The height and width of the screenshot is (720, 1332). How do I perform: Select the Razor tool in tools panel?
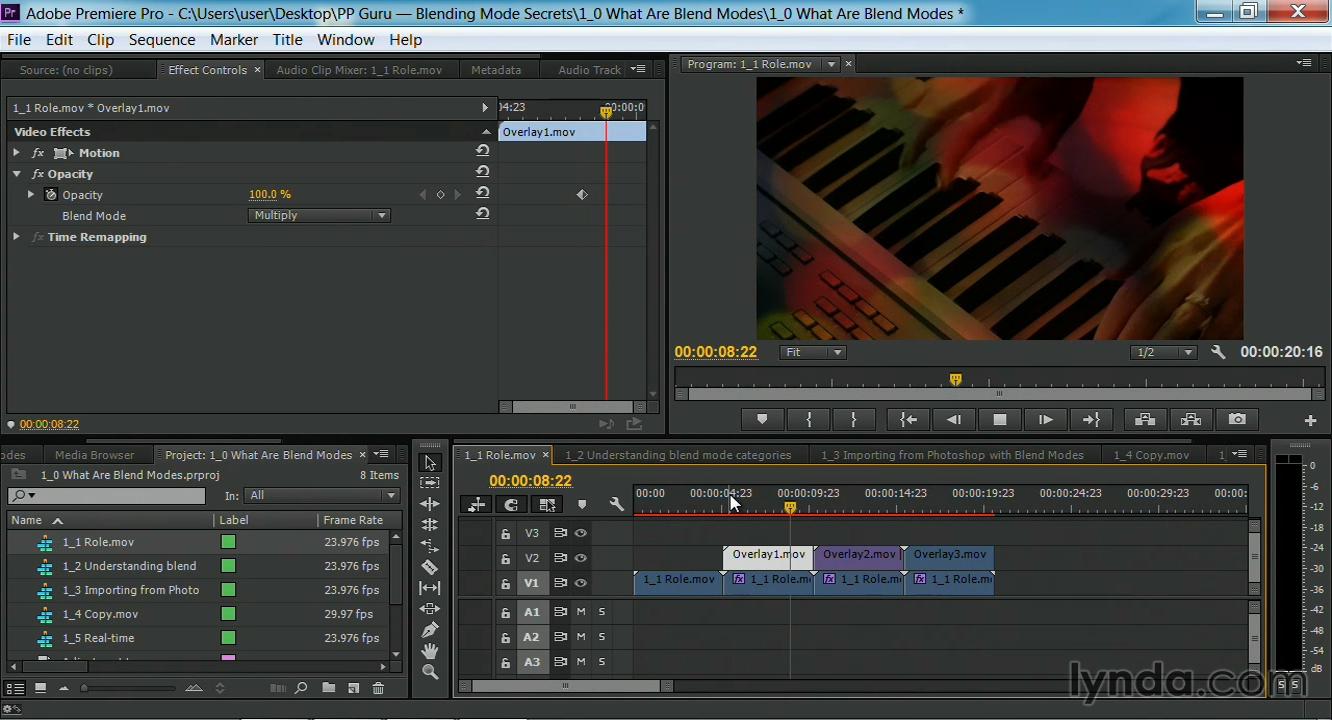(x=430, y=567)
